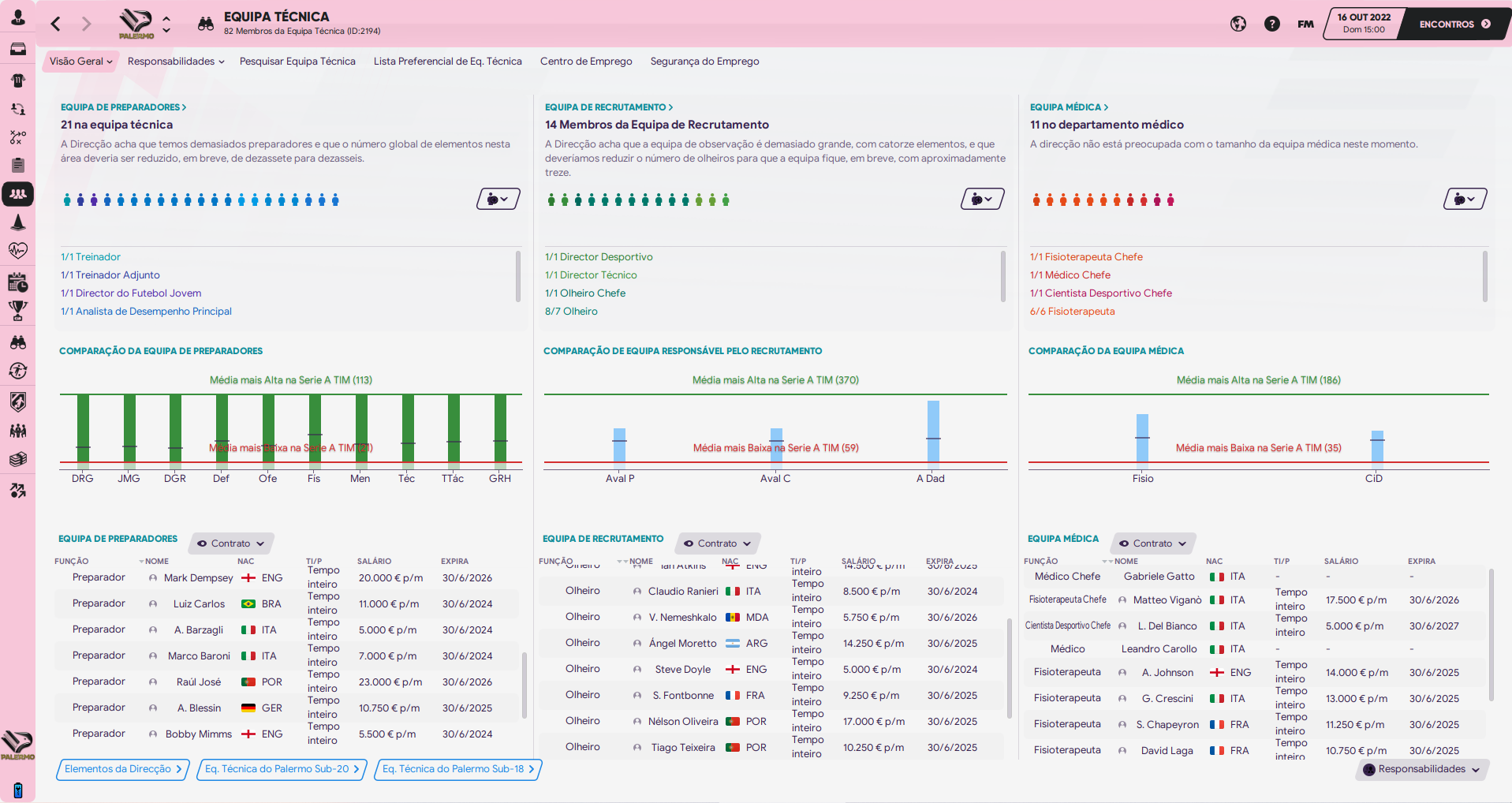Open coaching team staff action dropdown button

498,199
